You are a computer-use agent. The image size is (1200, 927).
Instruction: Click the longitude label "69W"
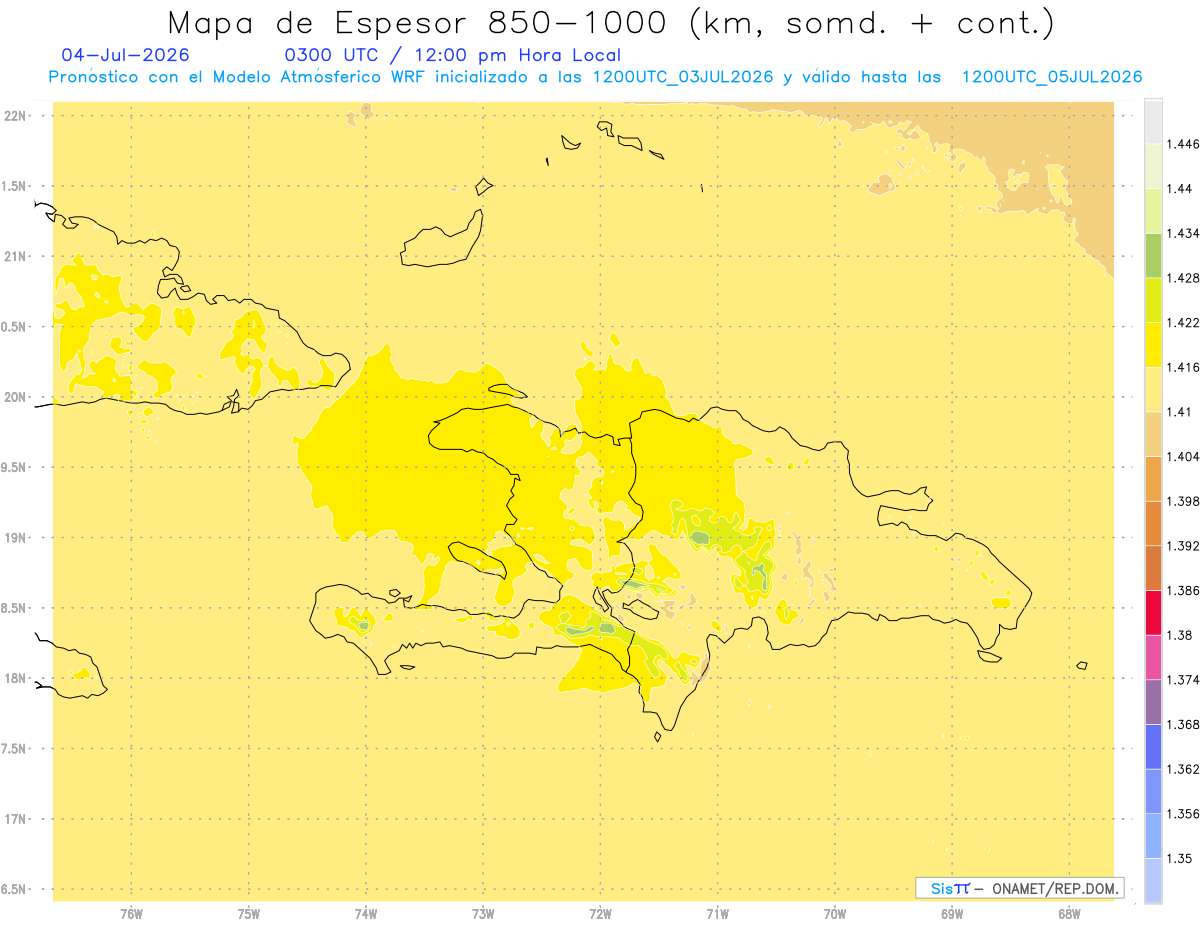[x=951, y=913]
